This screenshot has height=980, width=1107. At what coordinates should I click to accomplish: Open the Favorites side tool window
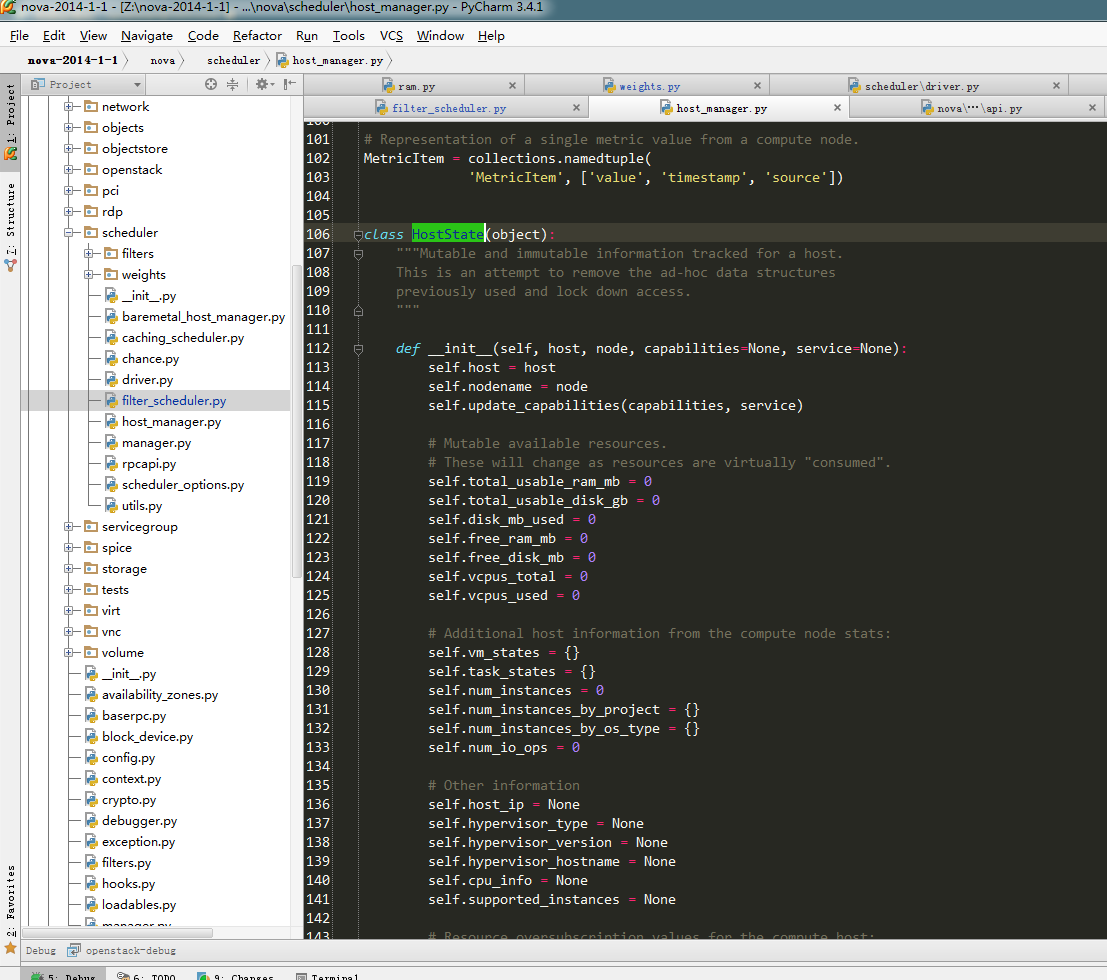(x=10, y=907)
